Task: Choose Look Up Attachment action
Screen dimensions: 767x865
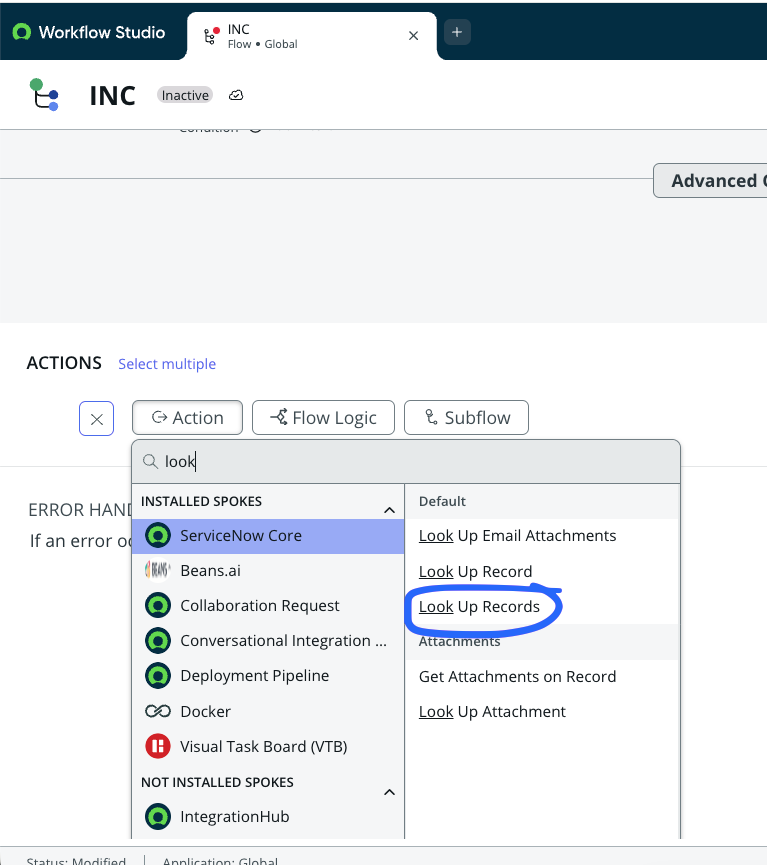Action: click(x=492, y=712)
